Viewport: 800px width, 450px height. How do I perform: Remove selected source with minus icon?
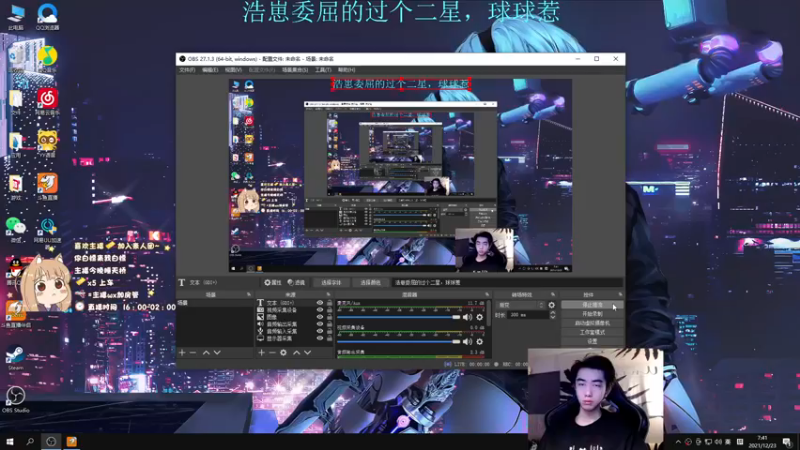pyautogui.click(x=272, y=353)
